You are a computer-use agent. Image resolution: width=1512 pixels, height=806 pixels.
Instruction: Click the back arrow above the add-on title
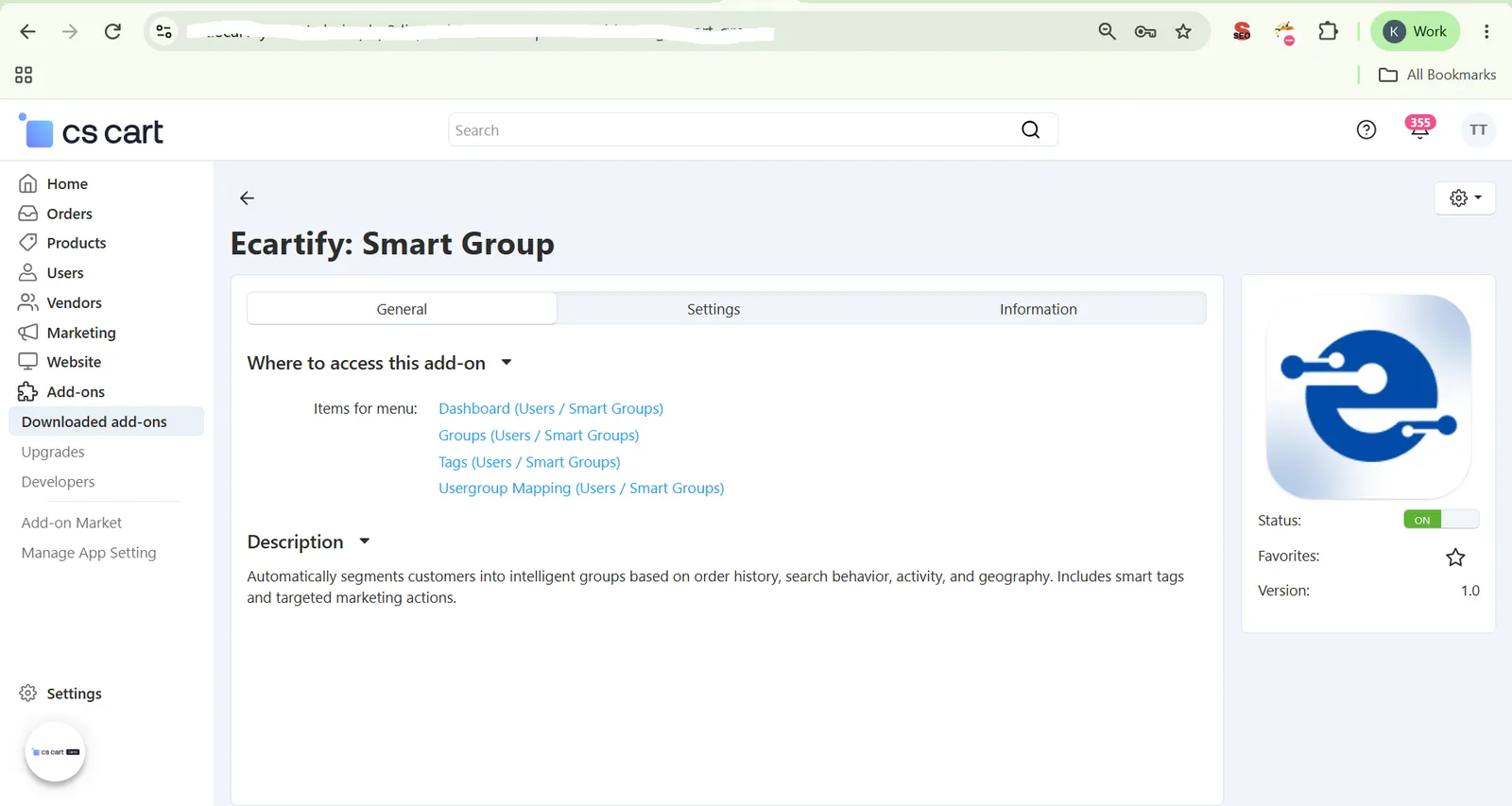click(x=248, y=198)
